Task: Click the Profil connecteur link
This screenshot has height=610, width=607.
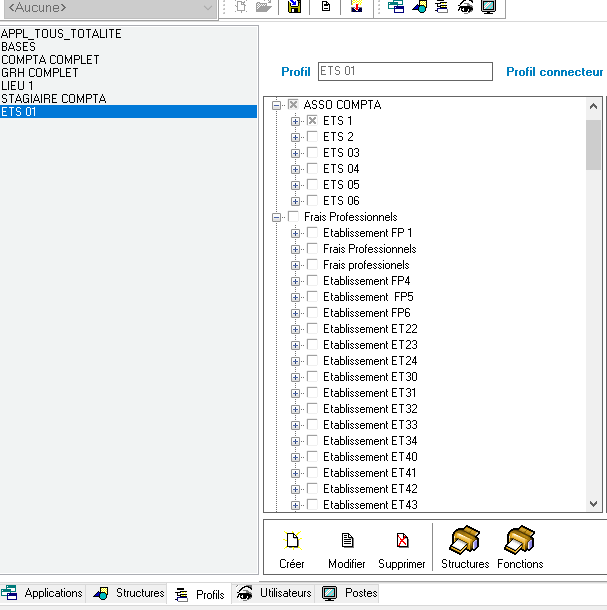Action: [x=554, y=72]
